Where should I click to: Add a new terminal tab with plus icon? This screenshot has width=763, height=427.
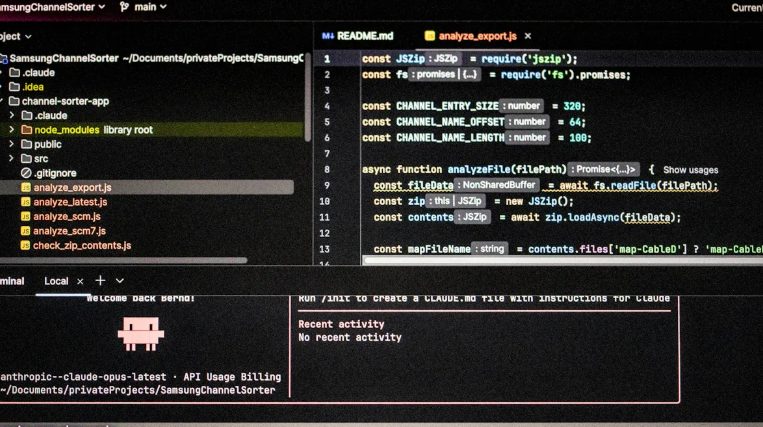[100, 281]
